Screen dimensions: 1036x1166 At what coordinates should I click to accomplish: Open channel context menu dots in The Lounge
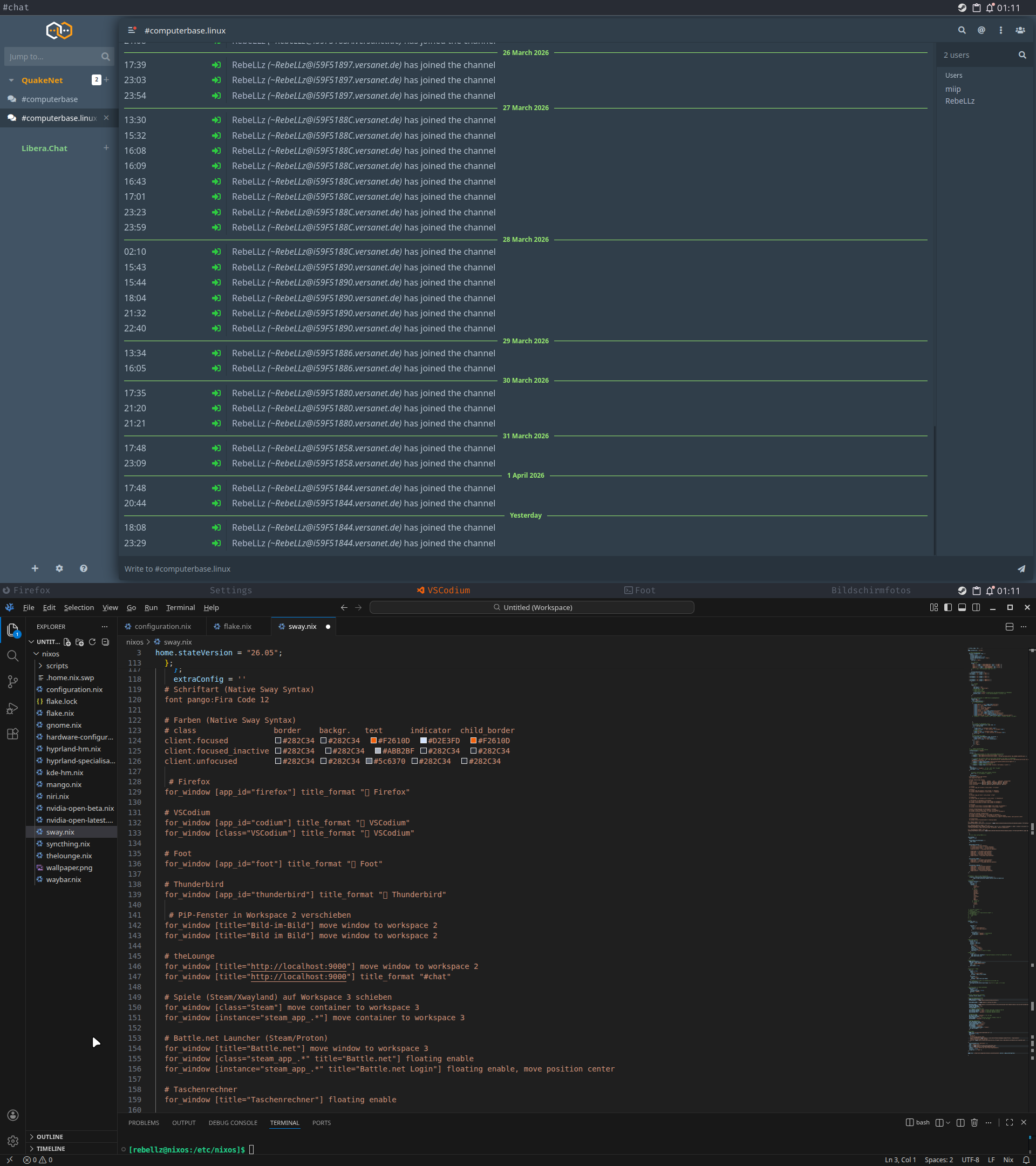coord(1000,30)
